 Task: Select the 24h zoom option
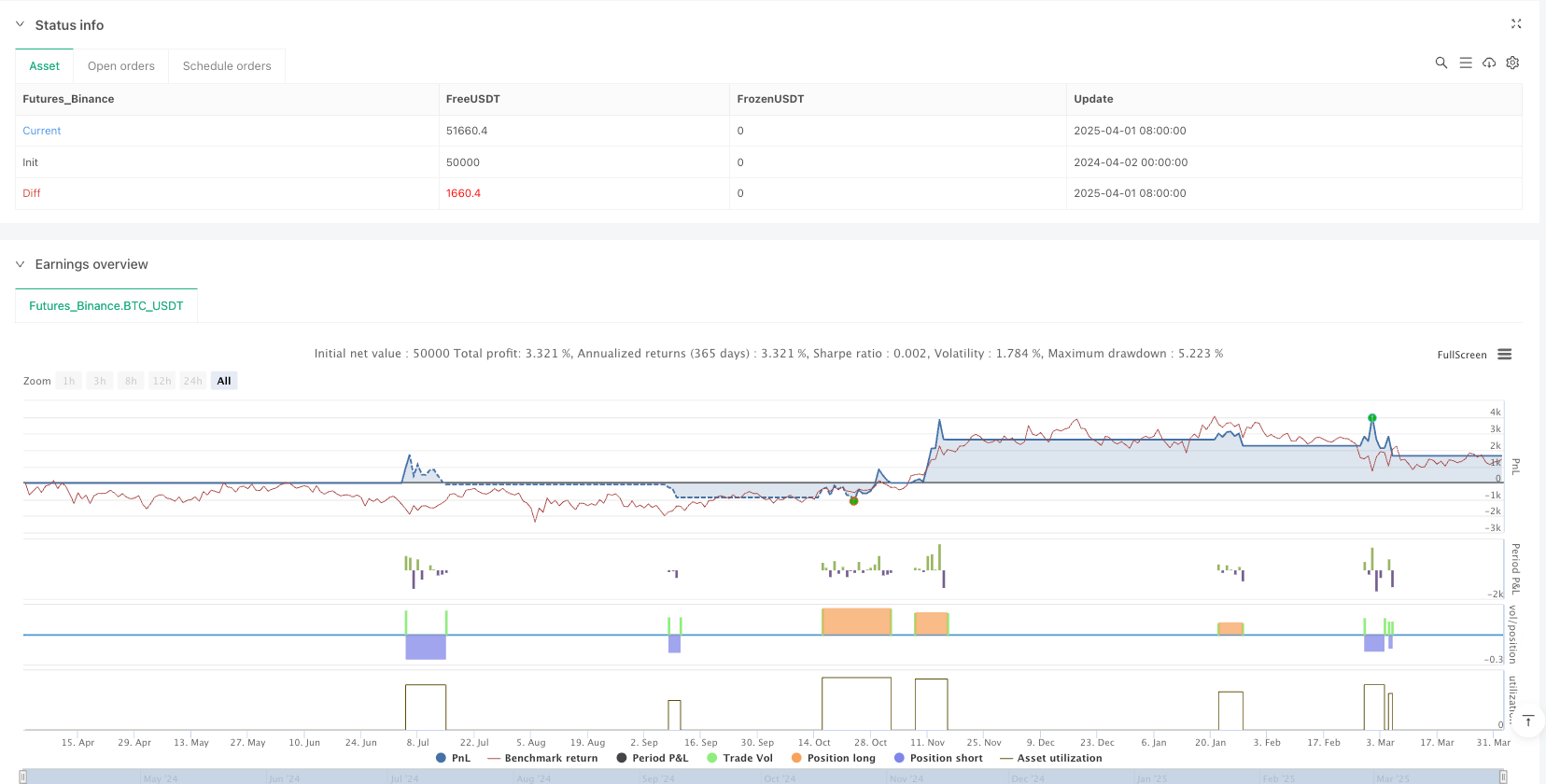pyautogui.click(x=193, y=381)
